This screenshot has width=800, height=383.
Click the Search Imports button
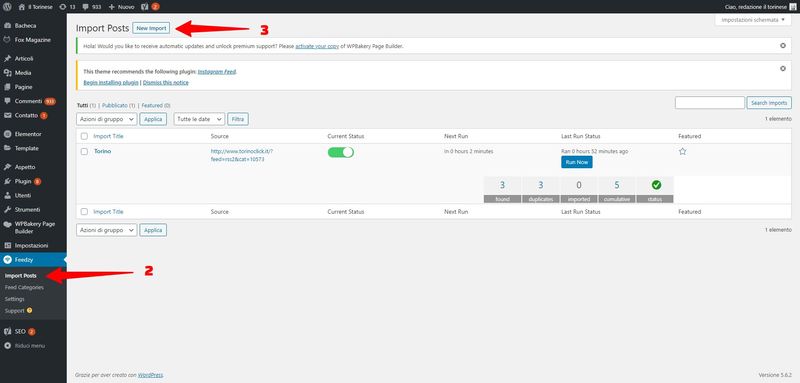coord(769,103)
